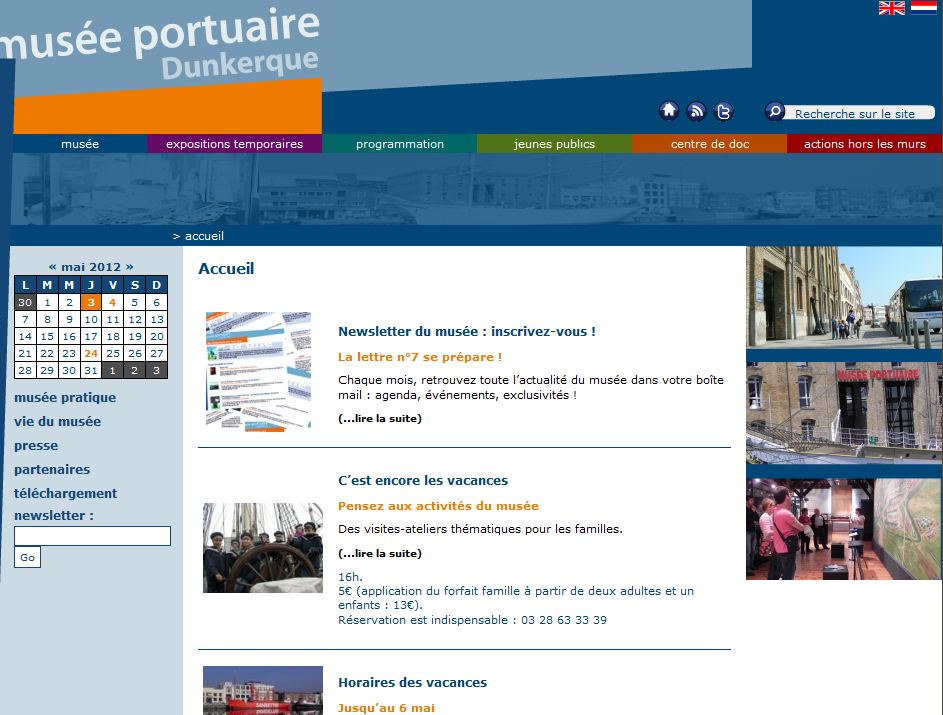The image size is (943, 715).
Task: Click the newsletter email input field
Action: click(92, 536)
